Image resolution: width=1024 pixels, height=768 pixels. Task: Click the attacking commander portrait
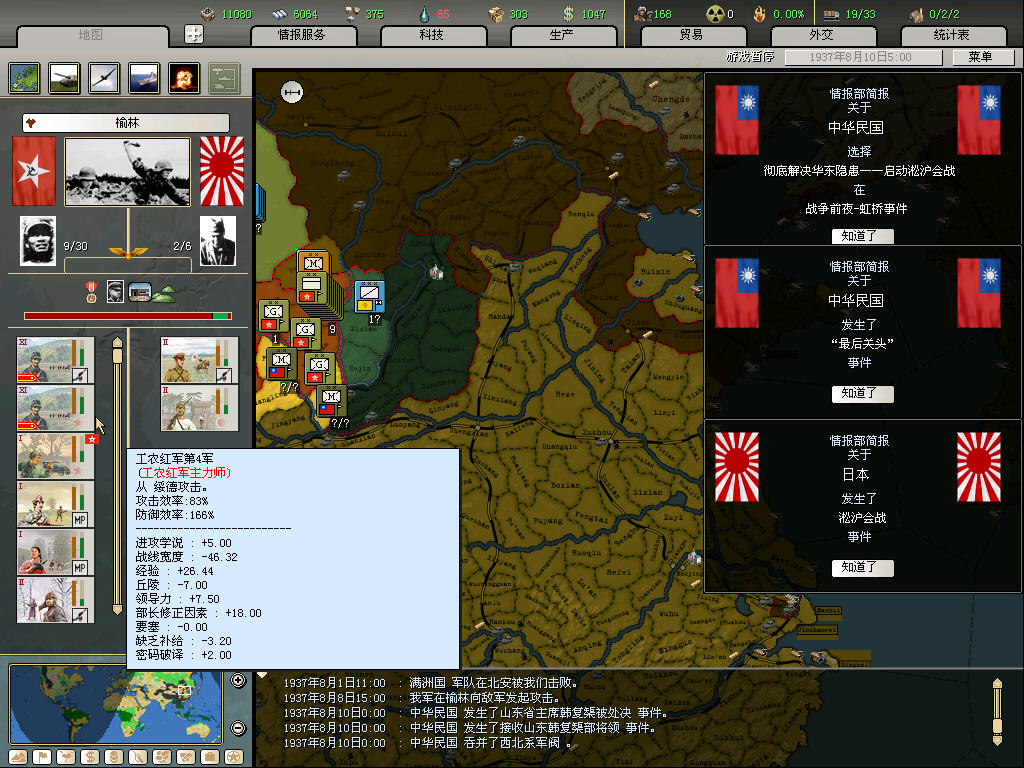pos(38,241)
